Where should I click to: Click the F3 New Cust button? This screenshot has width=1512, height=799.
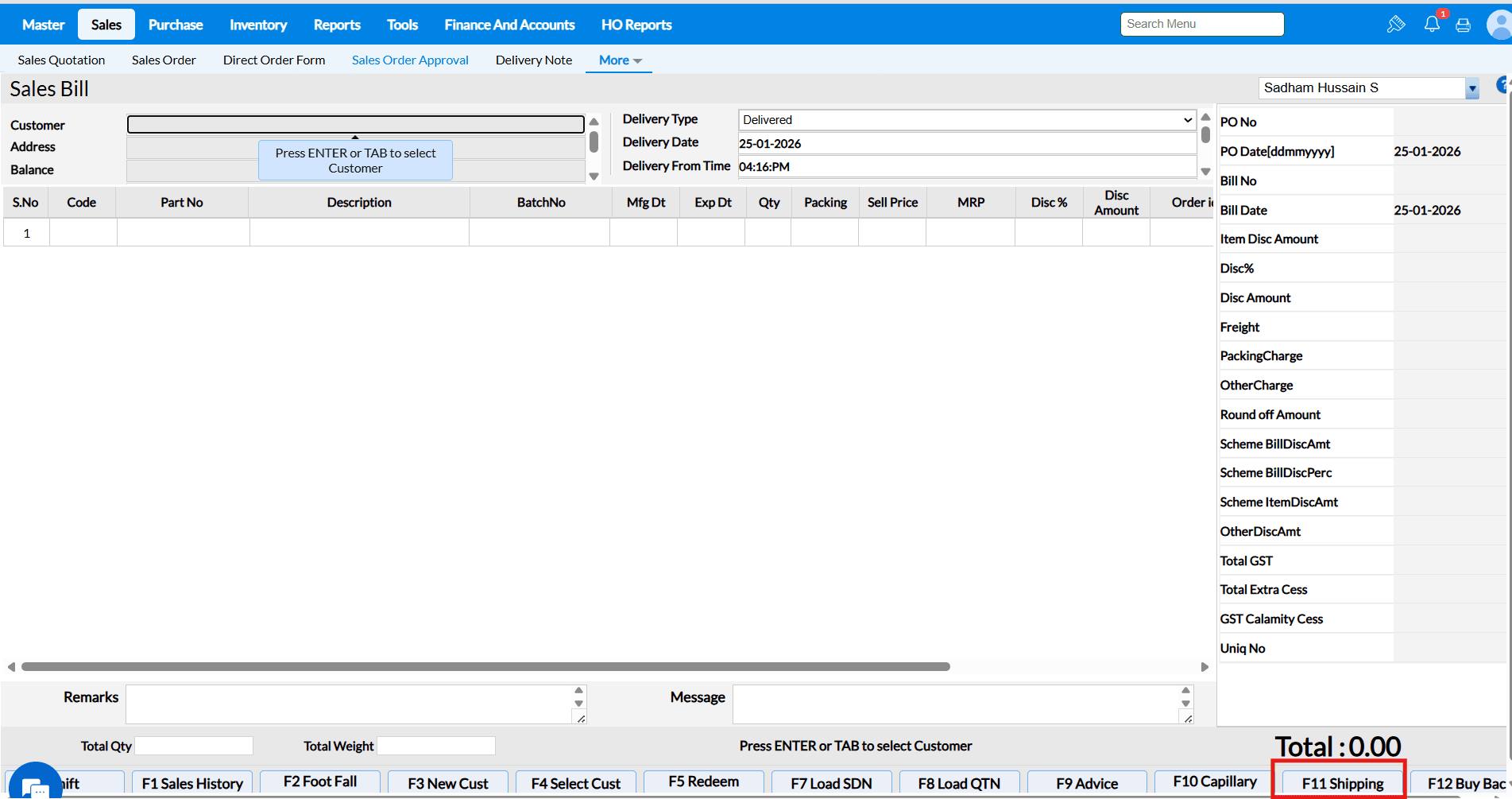pos(448,783)
